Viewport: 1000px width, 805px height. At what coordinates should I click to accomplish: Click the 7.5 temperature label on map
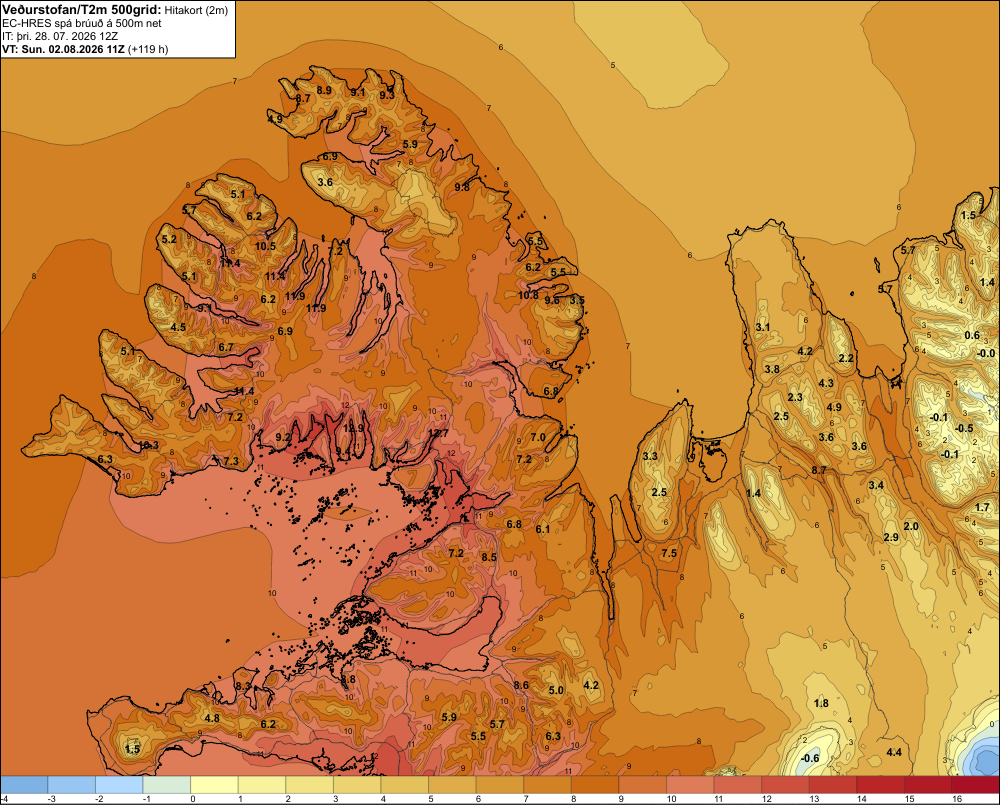pyautogui.click(x=669, y=553)
